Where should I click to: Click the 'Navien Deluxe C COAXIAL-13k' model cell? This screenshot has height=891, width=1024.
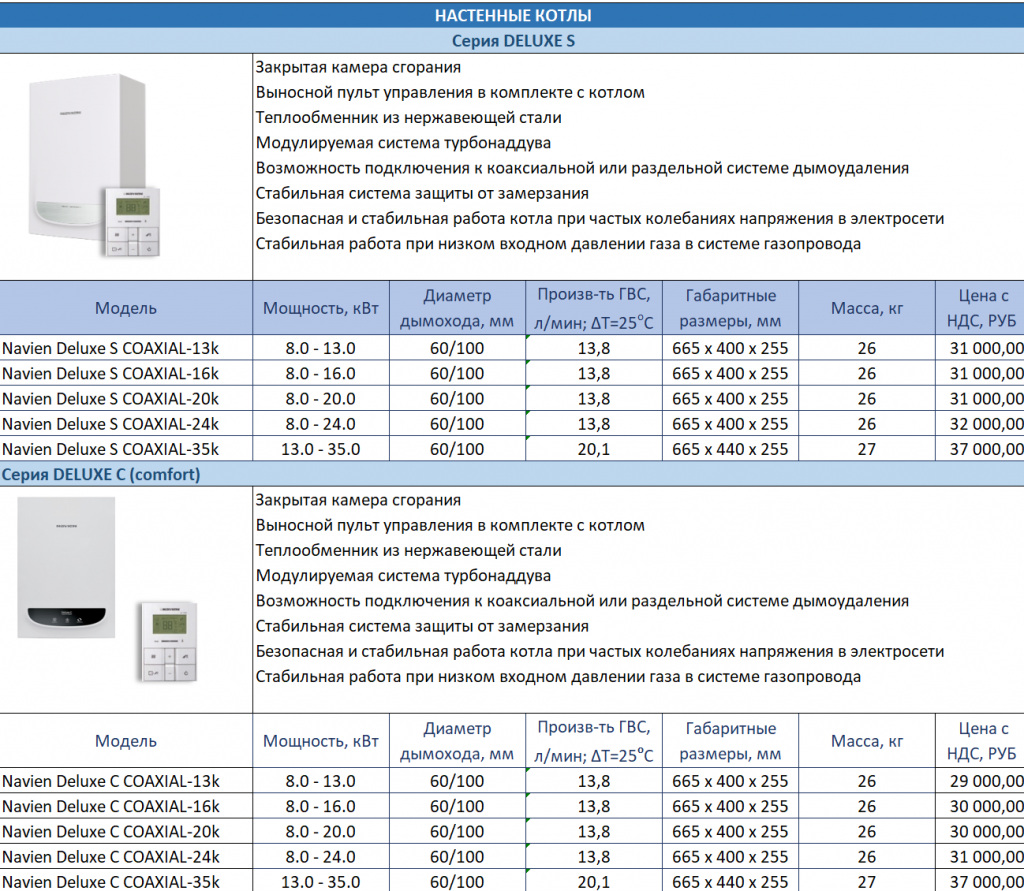(x=126, y=781)
